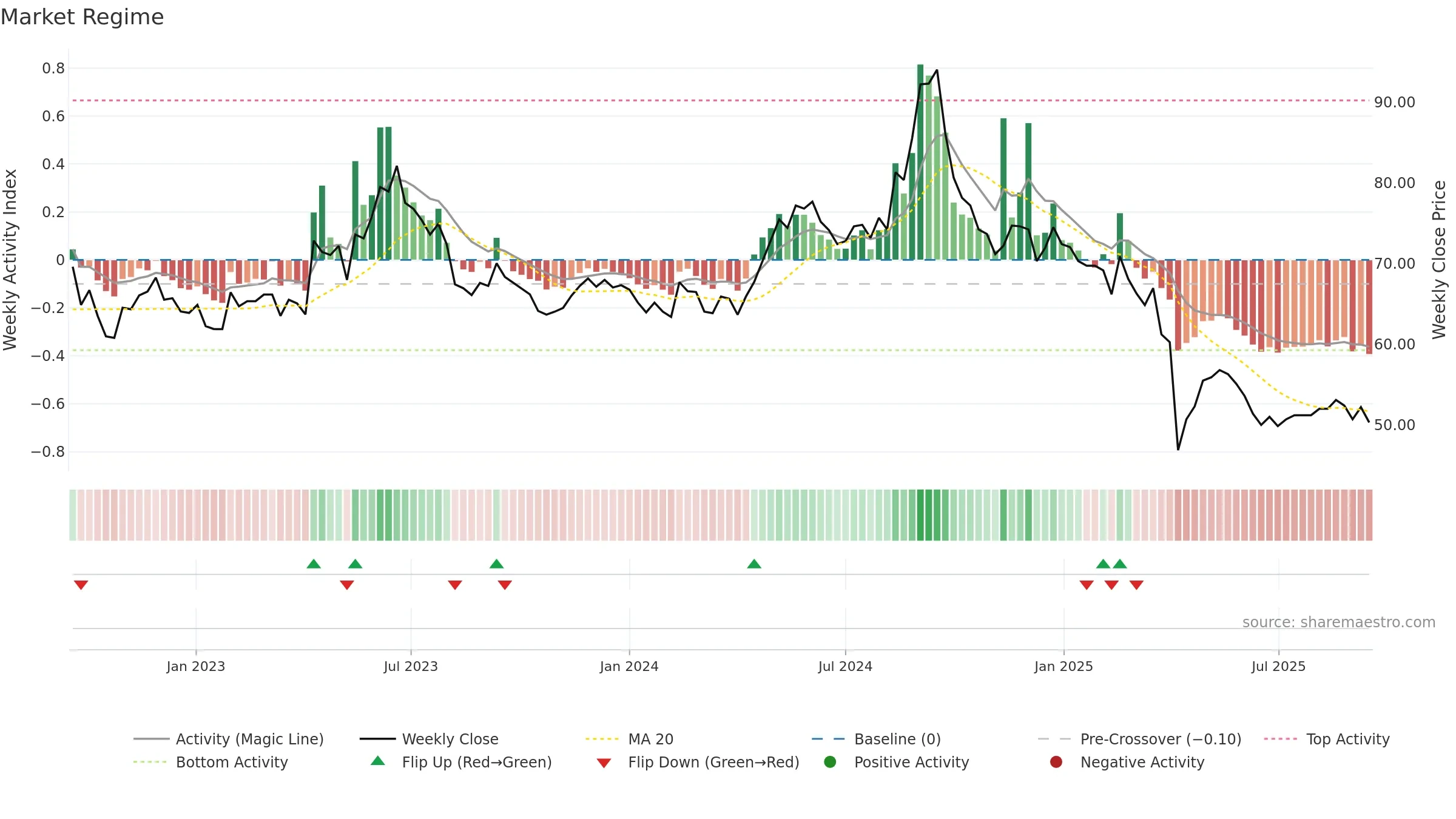The image size is (1456, 819).
Task: Click the weekly close price low point in April 2025
Action: (x=1178, y=449)
